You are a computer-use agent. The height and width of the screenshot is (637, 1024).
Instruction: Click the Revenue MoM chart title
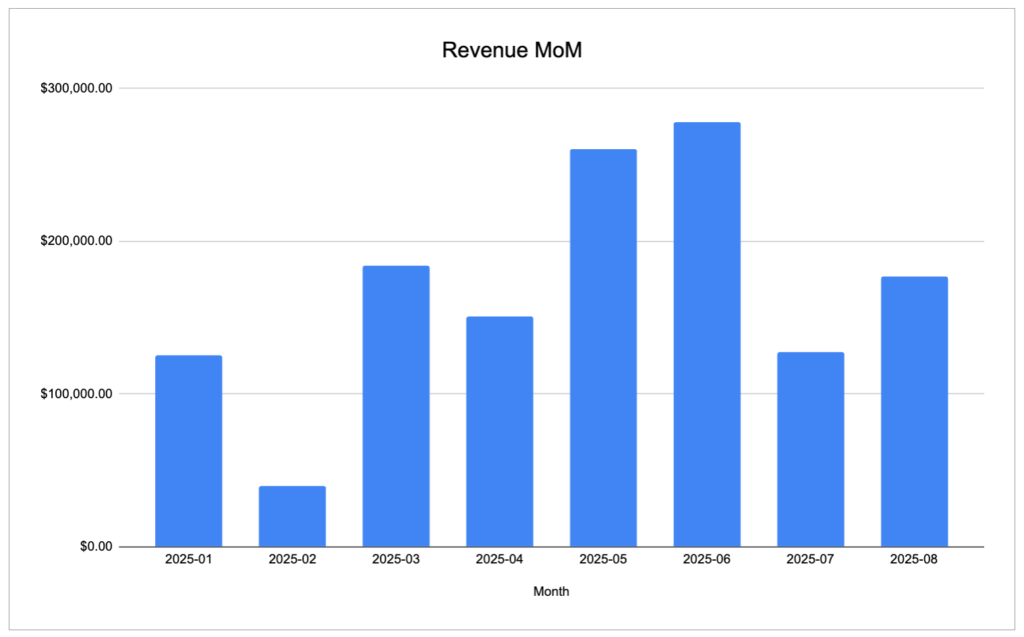tap(511, 51)
